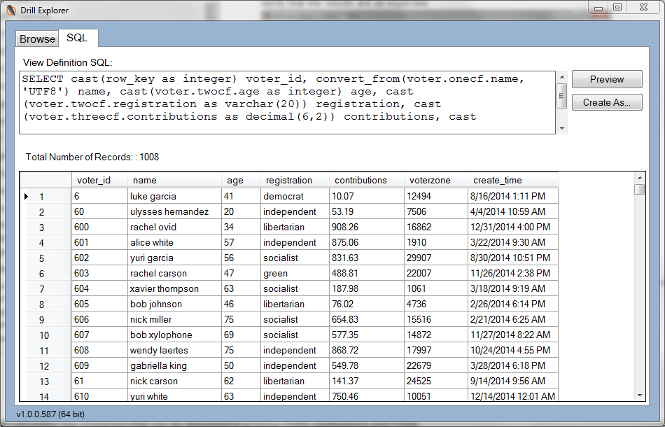Maximize the Drill Explorer window
The image size is (665, 427).
(x=617, y=7)
